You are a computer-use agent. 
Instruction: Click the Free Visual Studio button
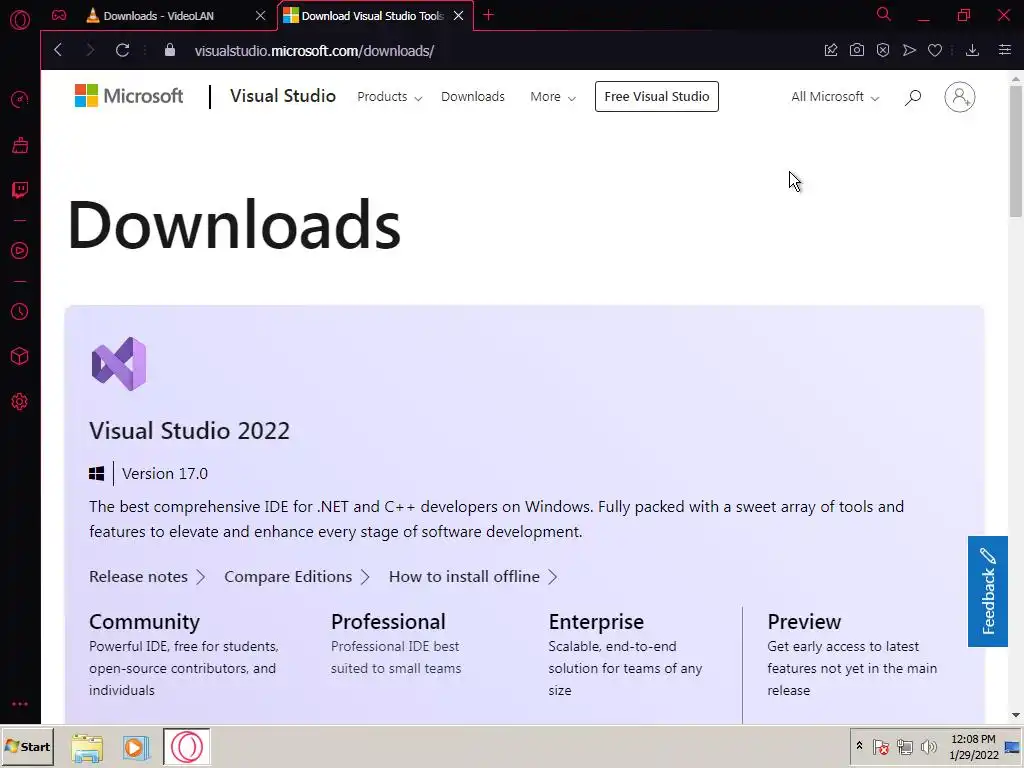[656, 97]
